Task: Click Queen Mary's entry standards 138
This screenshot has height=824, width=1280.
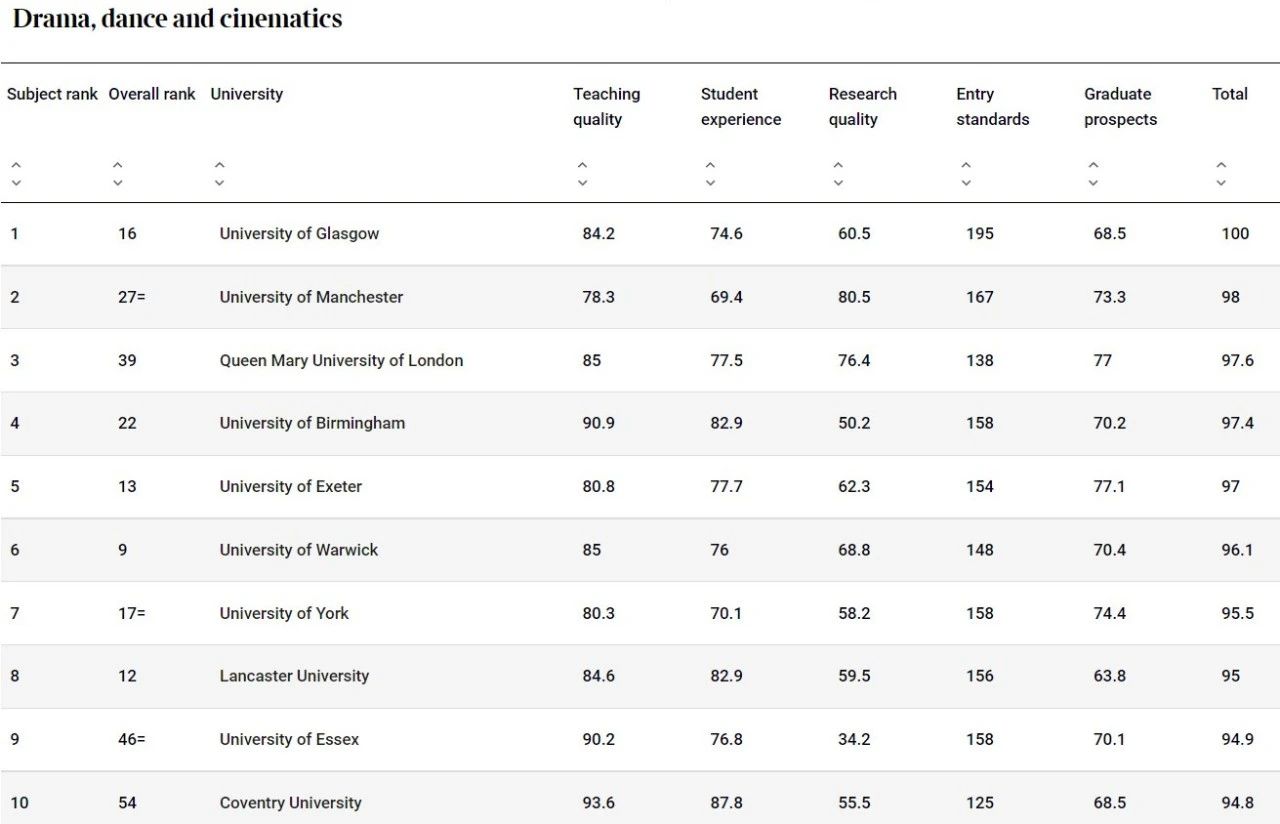Action: click(980, 360)
